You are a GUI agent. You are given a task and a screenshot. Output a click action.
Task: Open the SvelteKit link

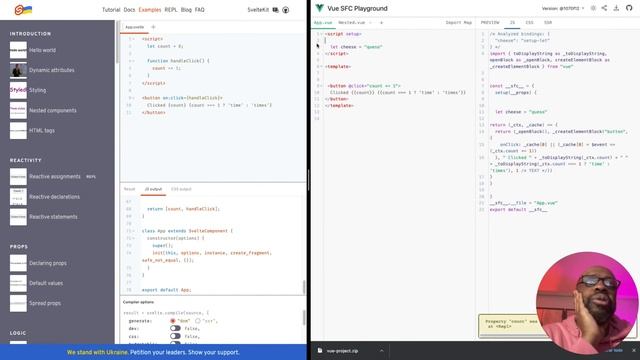click(x=258, y=10)
